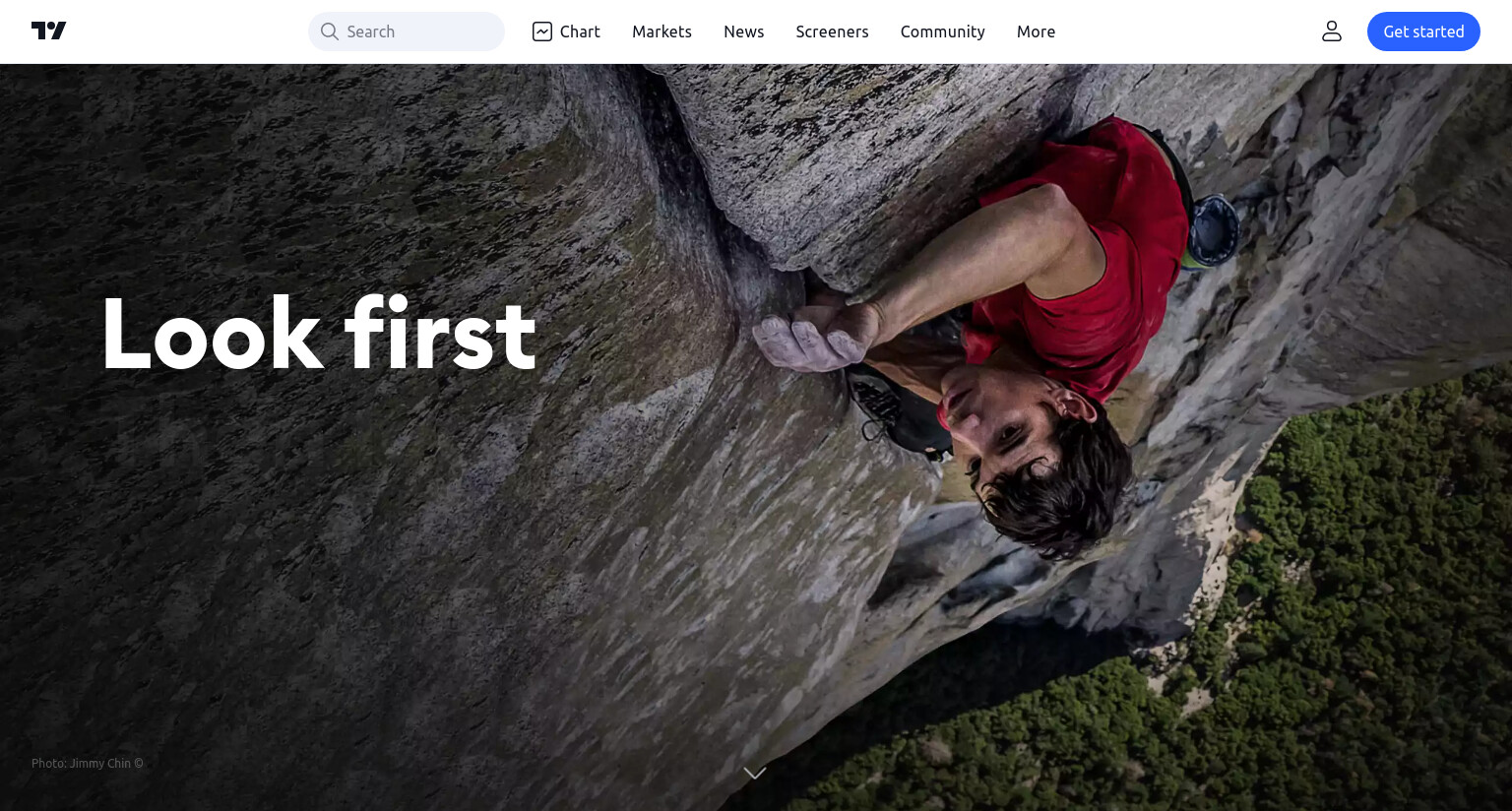Image resolution: width=1512 pixels, height=811 pixels.
Task: Click the TradingView logo icon
Action: [48, 31]
